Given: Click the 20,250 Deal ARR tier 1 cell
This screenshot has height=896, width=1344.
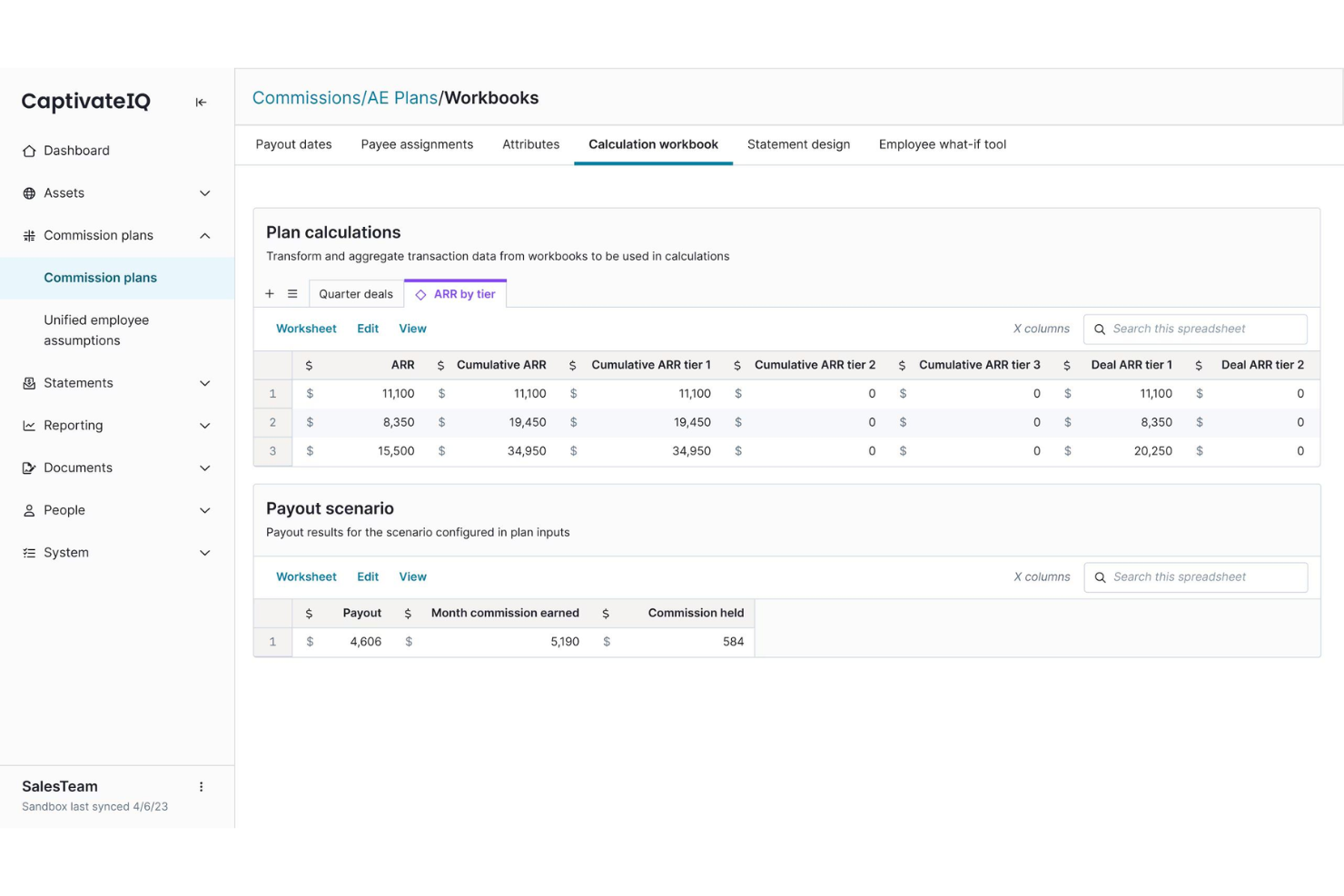Looking at the screenshot, I should pos(1152,451).
